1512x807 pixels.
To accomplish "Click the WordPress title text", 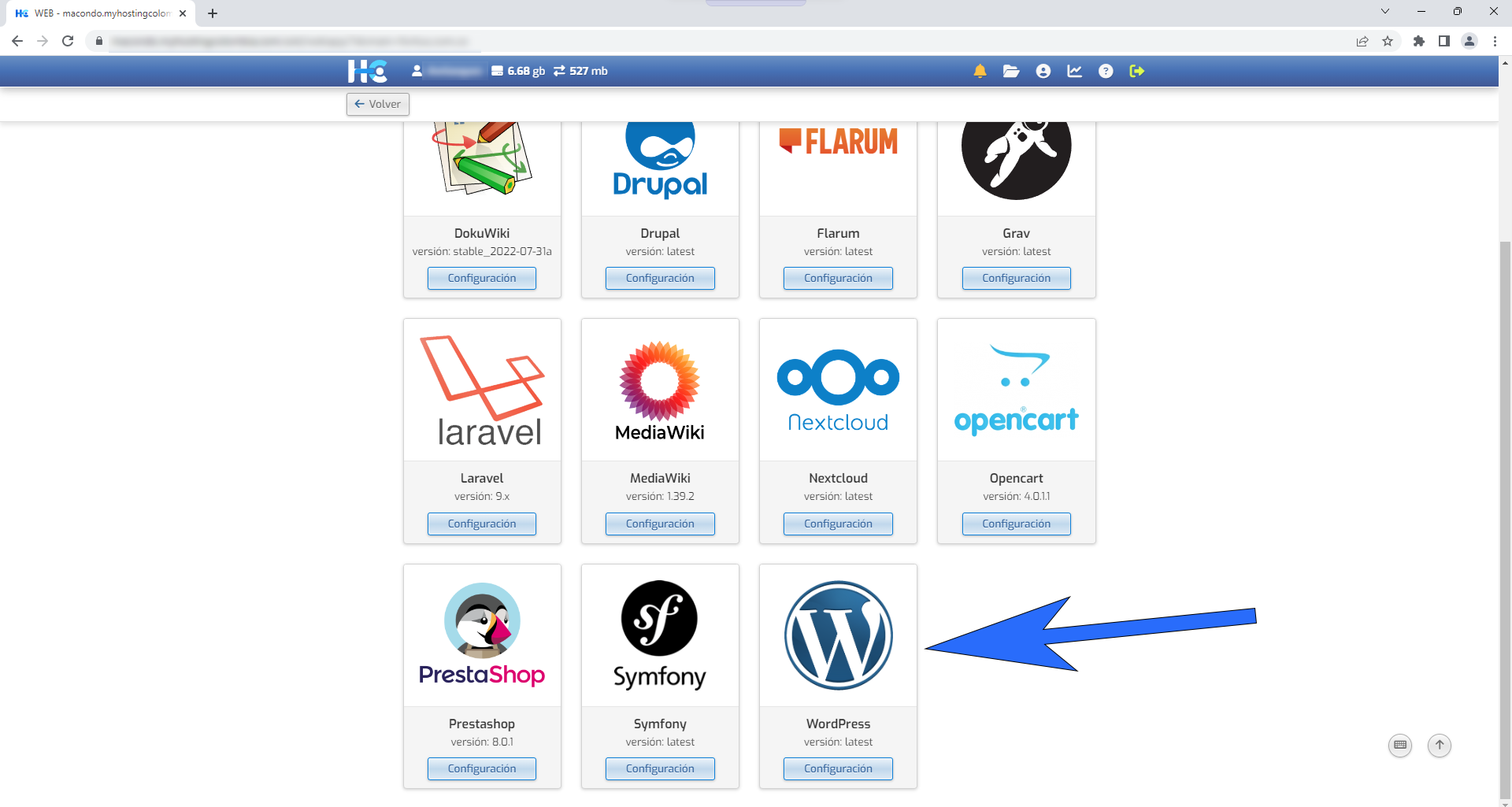I will point(838,724).
